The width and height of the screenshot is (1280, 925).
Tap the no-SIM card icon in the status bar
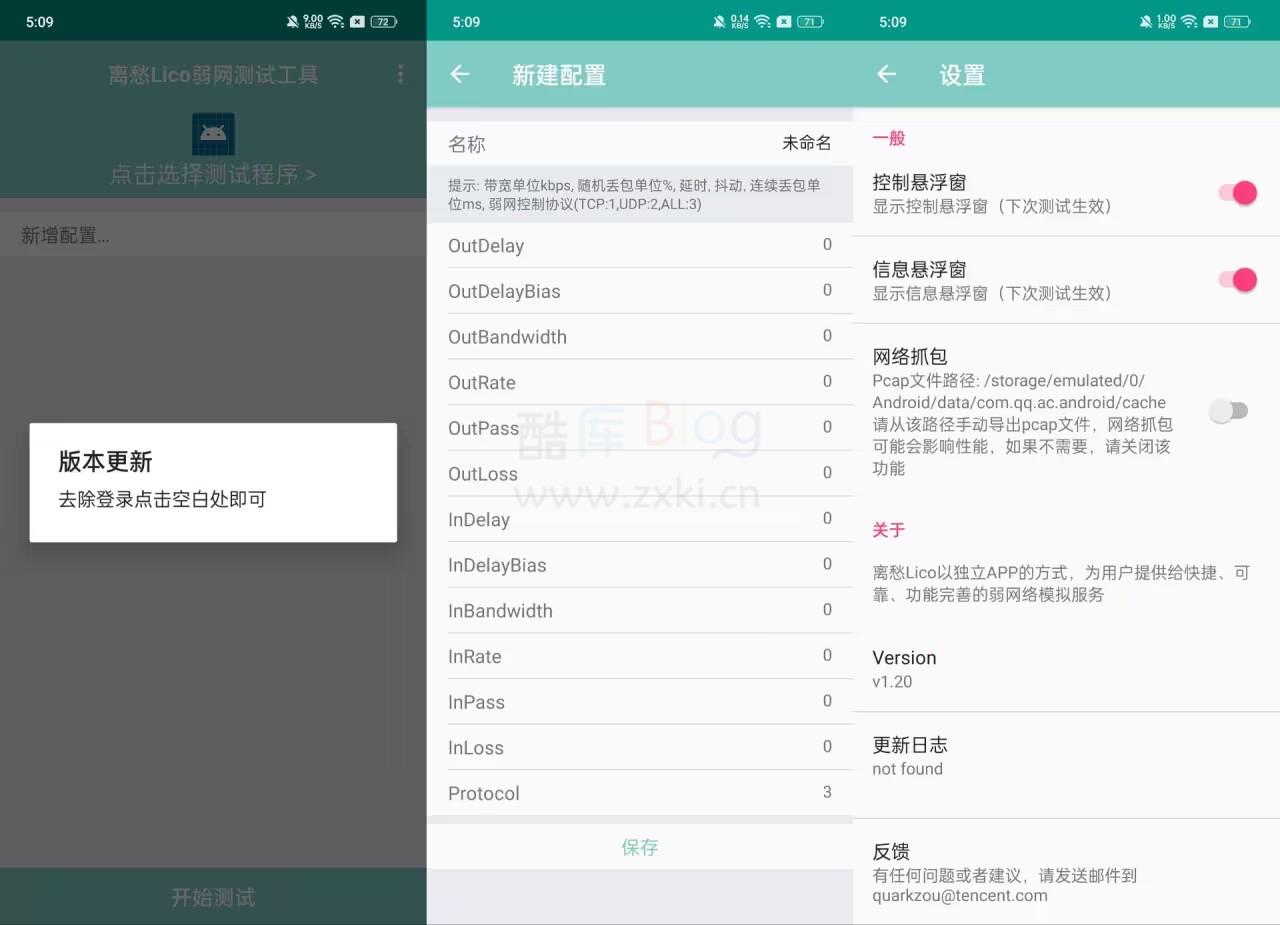(1210, 20)
